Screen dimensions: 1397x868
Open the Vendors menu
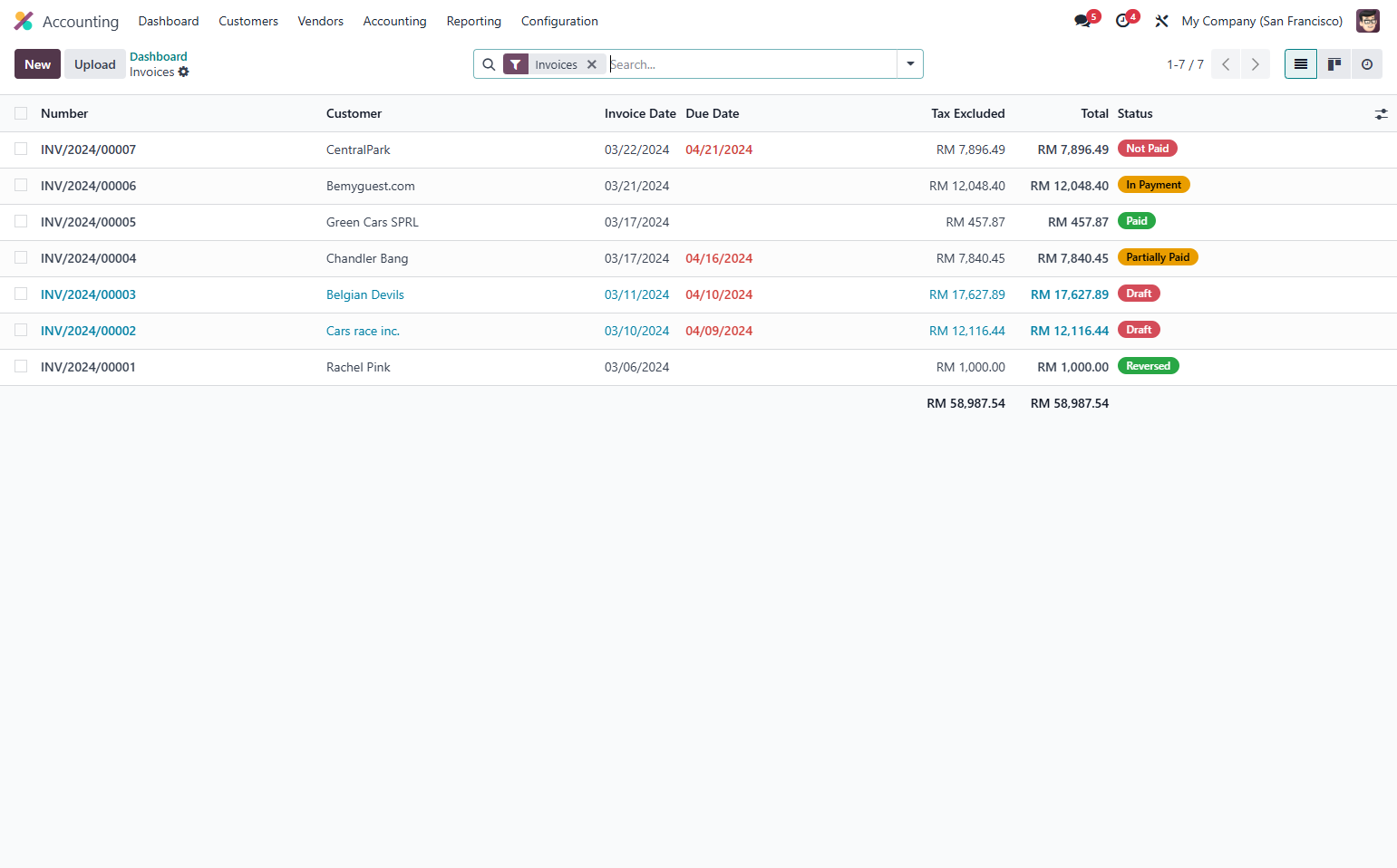(x=321, y=21)
